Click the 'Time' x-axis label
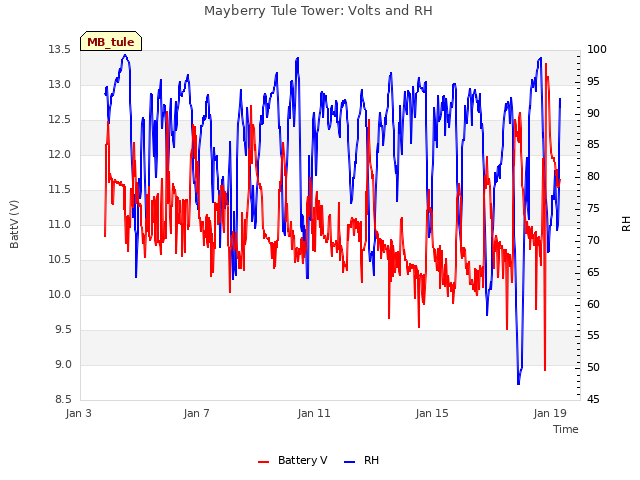 [566, 429]
